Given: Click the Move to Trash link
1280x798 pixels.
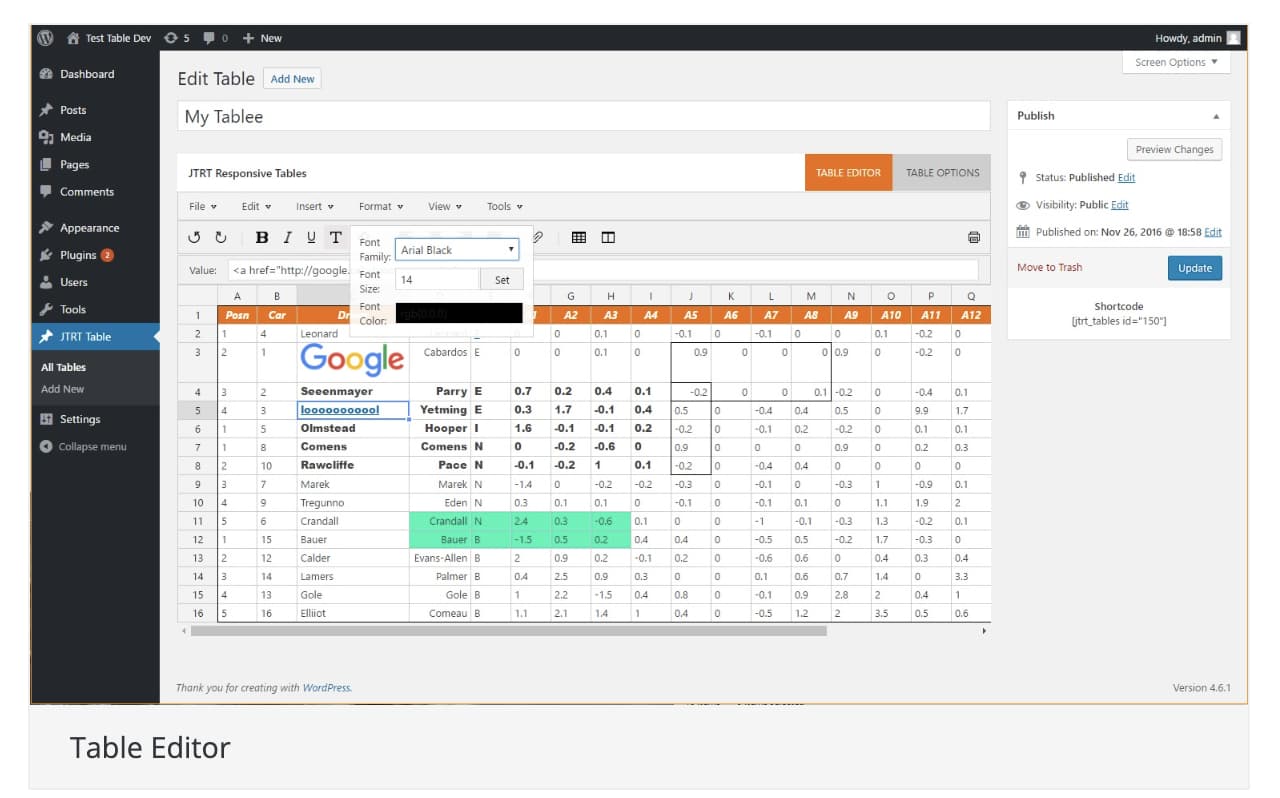Looking at the screenshot, I should click(x=1049, y=268).
